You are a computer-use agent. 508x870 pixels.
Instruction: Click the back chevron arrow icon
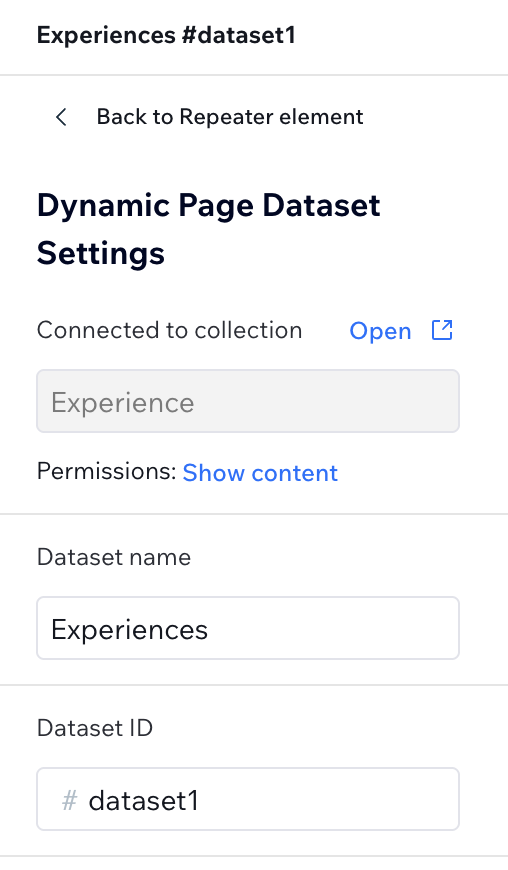61,117
